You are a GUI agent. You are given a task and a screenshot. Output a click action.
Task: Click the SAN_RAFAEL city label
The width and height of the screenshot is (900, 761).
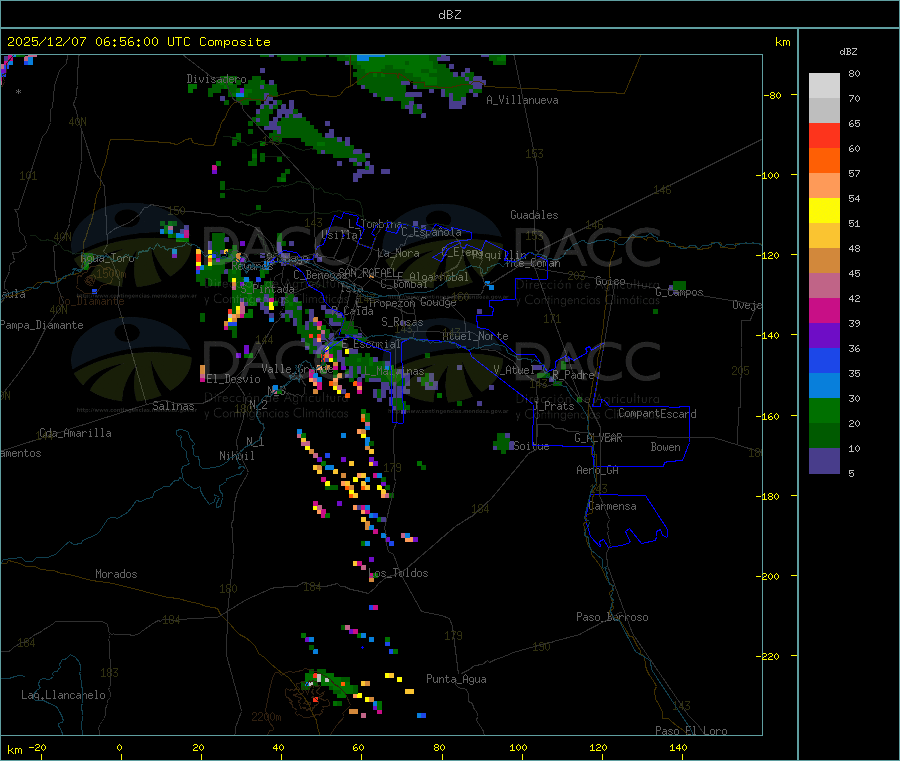(x=366, y=273)
